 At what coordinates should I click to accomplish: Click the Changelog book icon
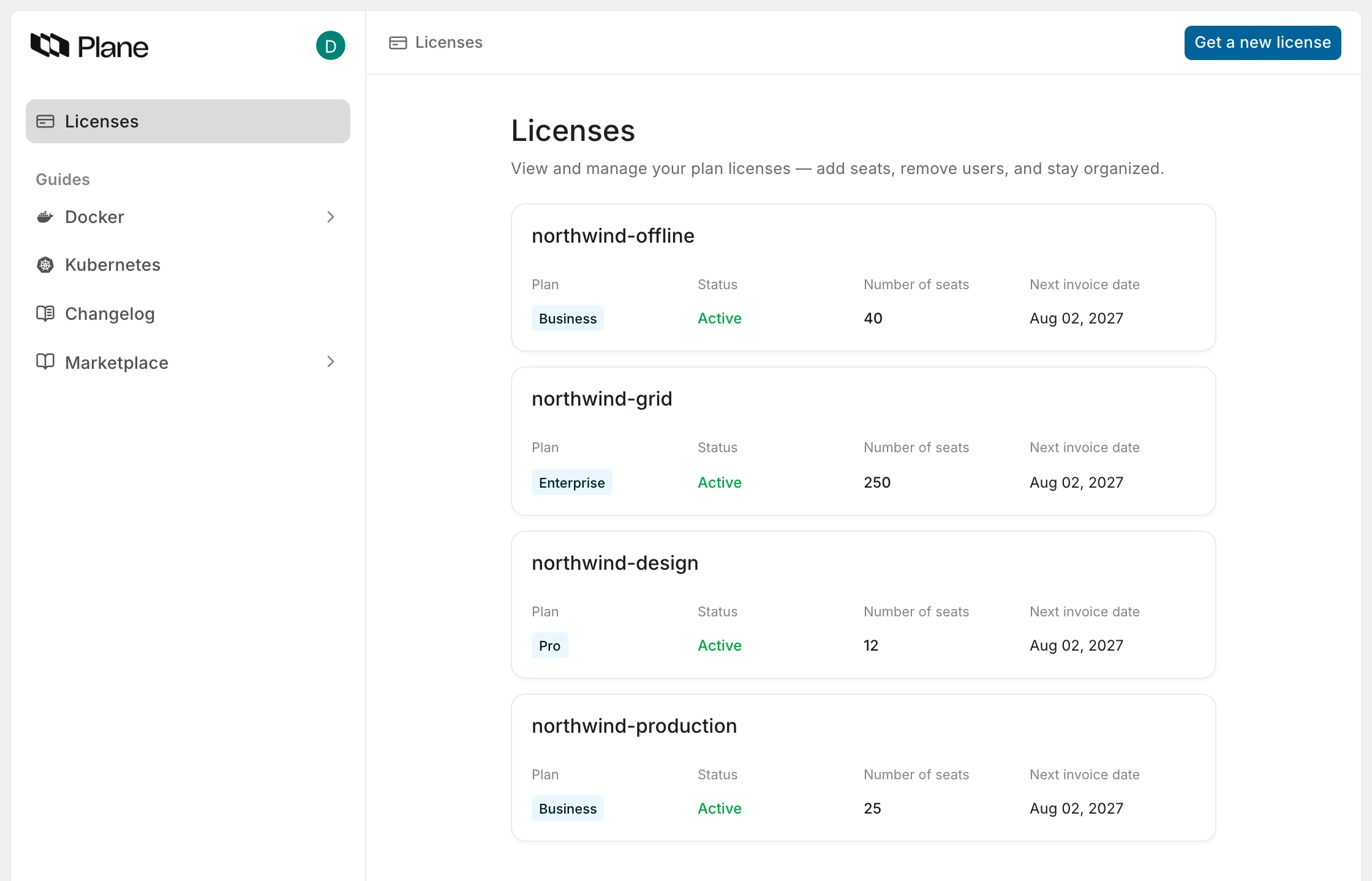[x=45, y=314]
